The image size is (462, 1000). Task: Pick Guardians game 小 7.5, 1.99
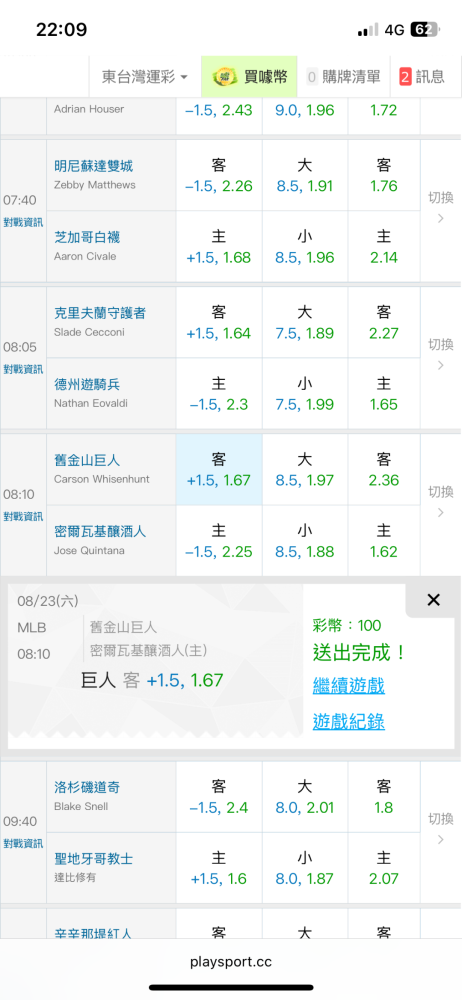coord(304,393)
